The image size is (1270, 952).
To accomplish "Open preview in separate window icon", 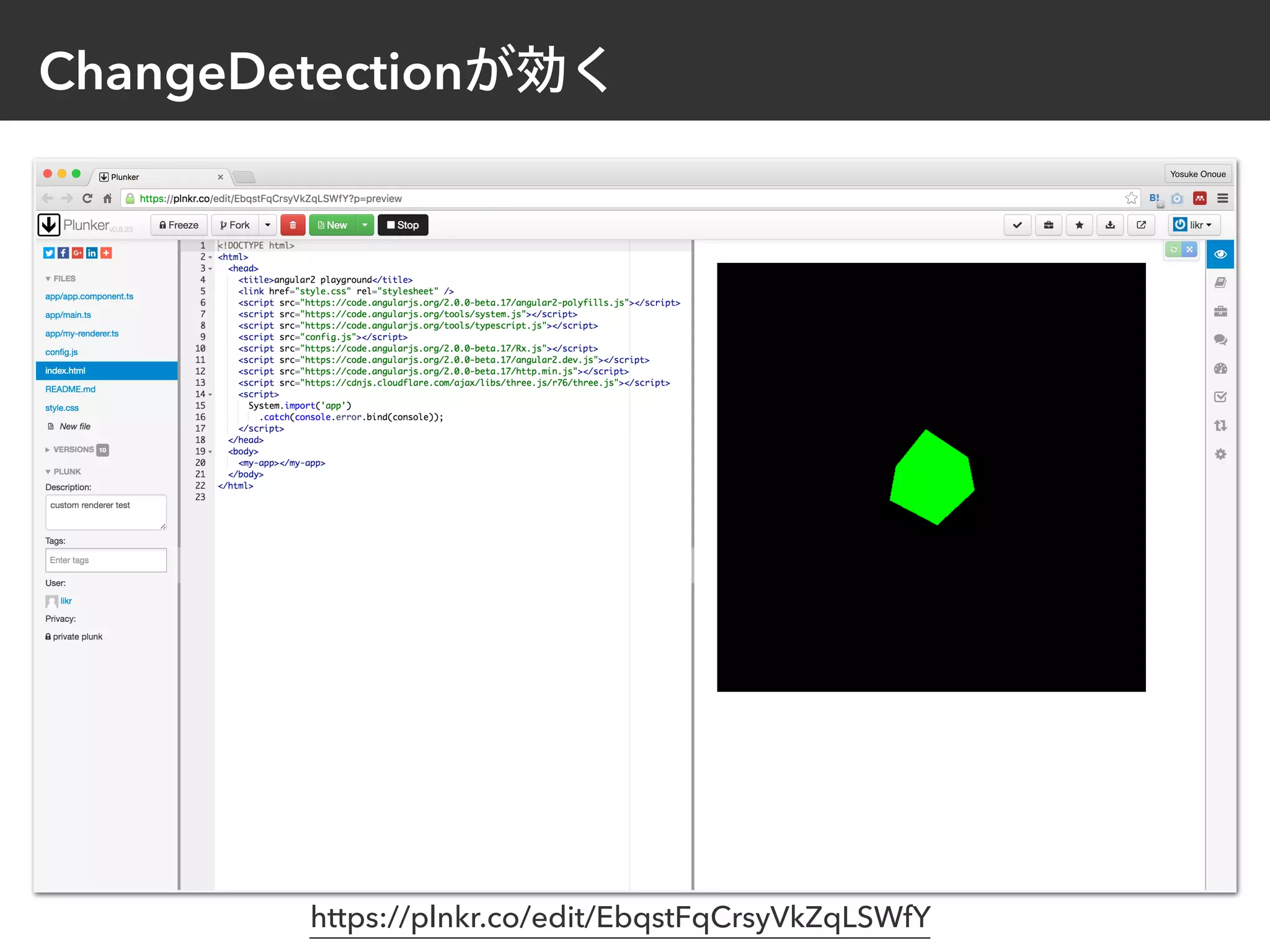I will click(1141, 225).
